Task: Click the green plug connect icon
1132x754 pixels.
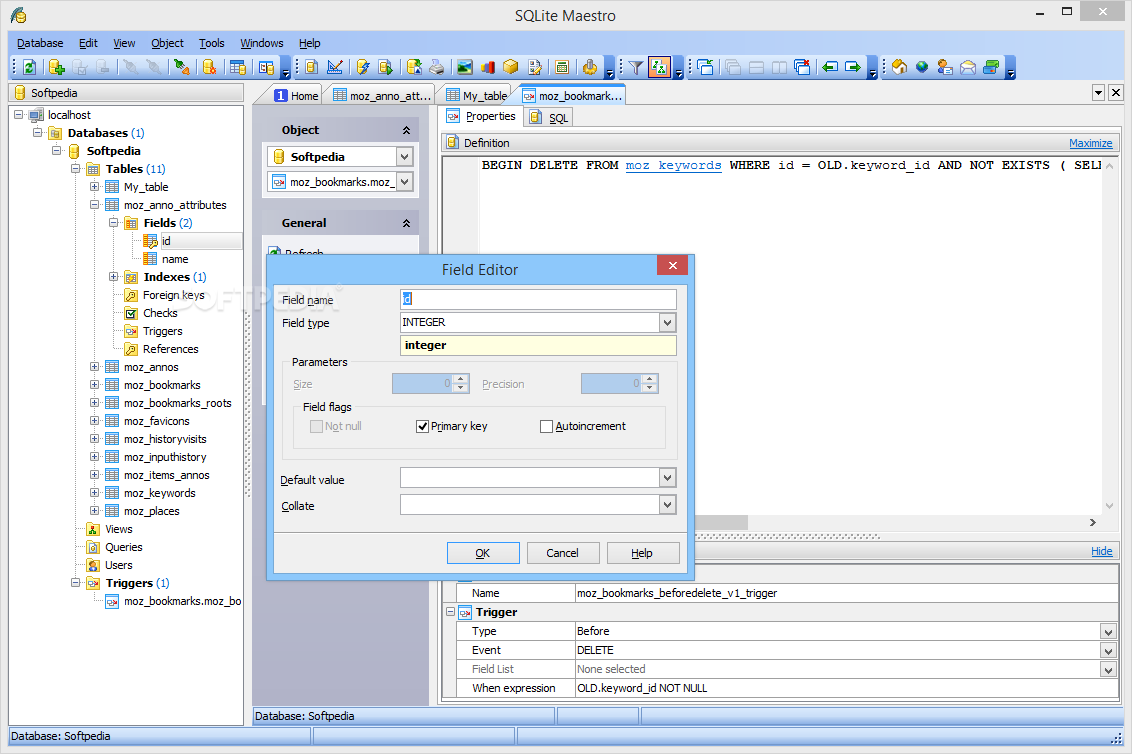Action: (181, 67)
